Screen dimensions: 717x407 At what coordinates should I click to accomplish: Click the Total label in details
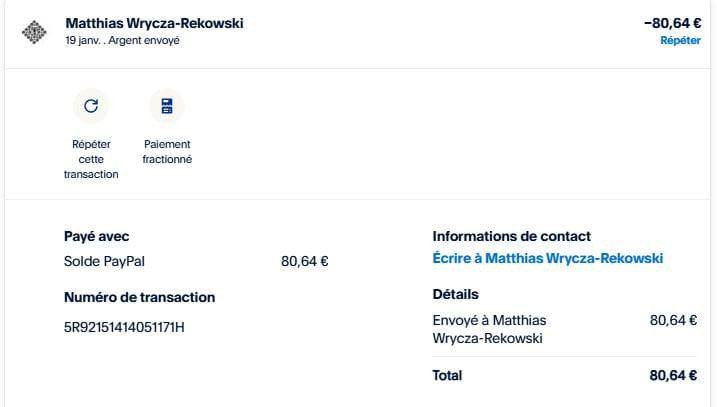click(447, 376)
